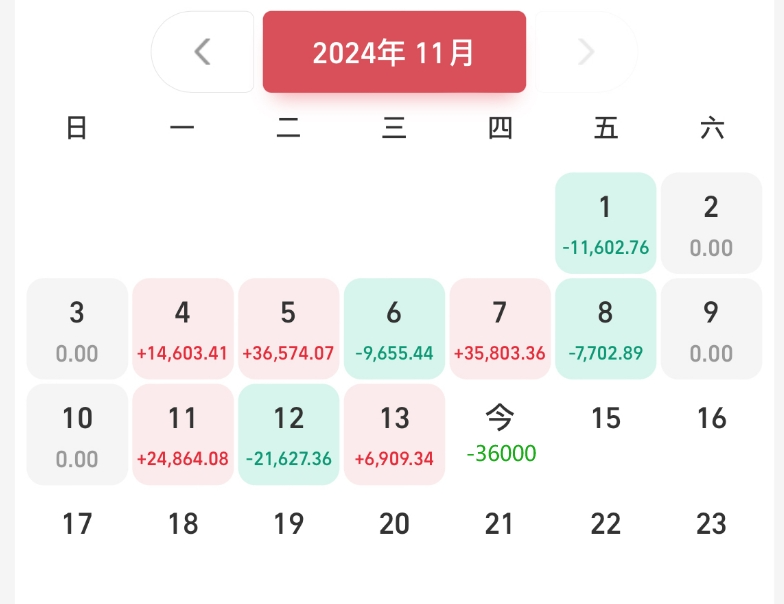Click the 六 Saturday column header

click(x=712, y=128)
